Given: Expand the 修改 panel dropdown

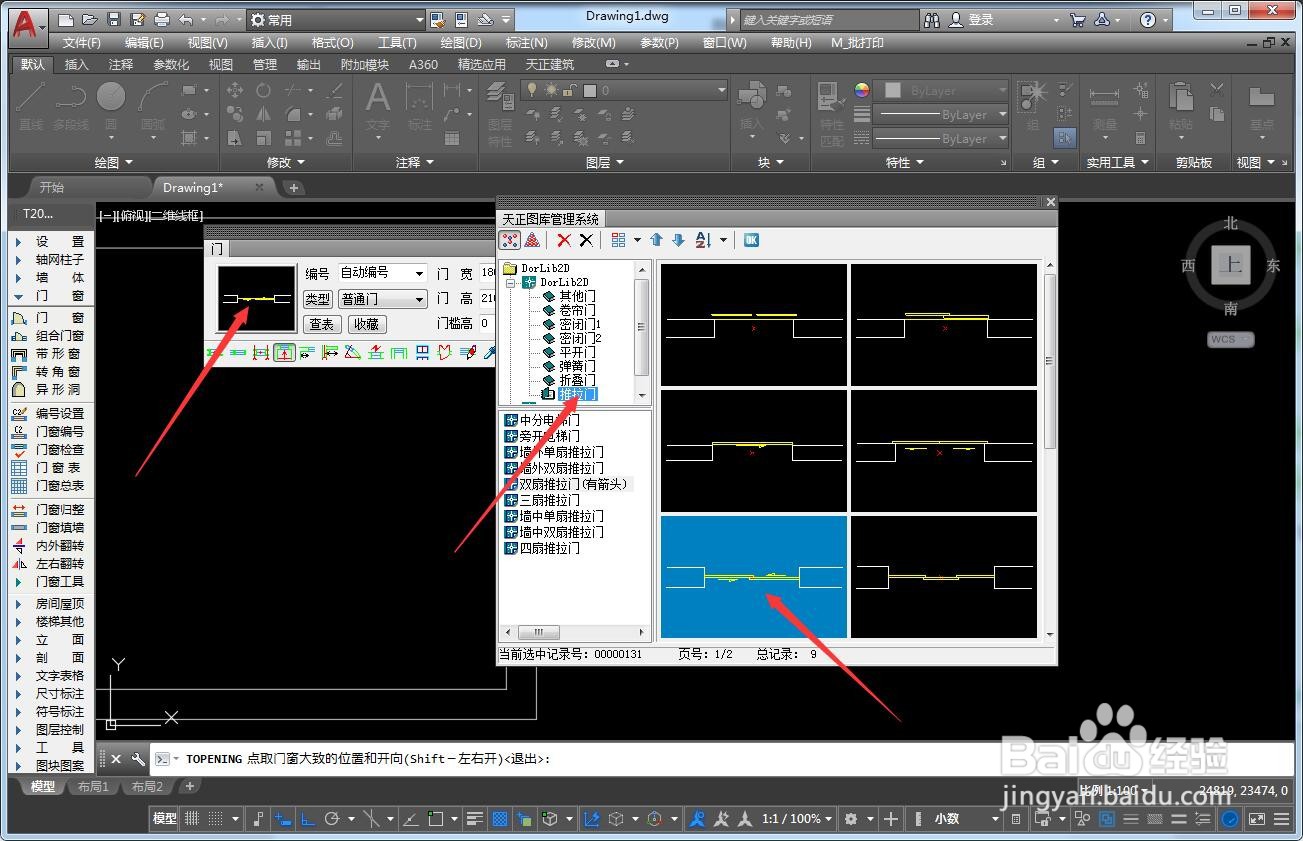Looking at the screenshot, I should (x=285, y=162).
